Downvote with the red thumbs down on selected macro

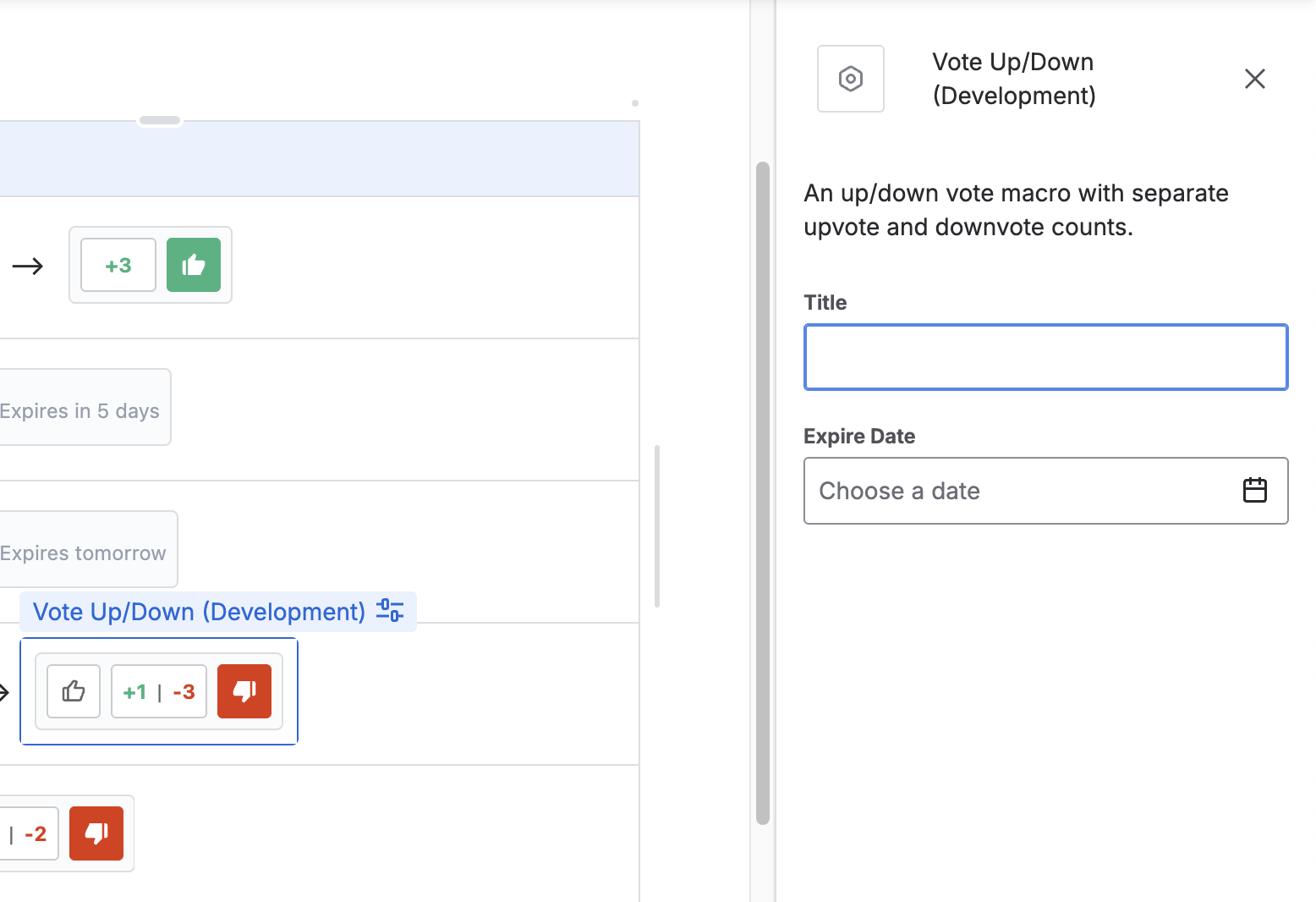click(x=245, y=691)
